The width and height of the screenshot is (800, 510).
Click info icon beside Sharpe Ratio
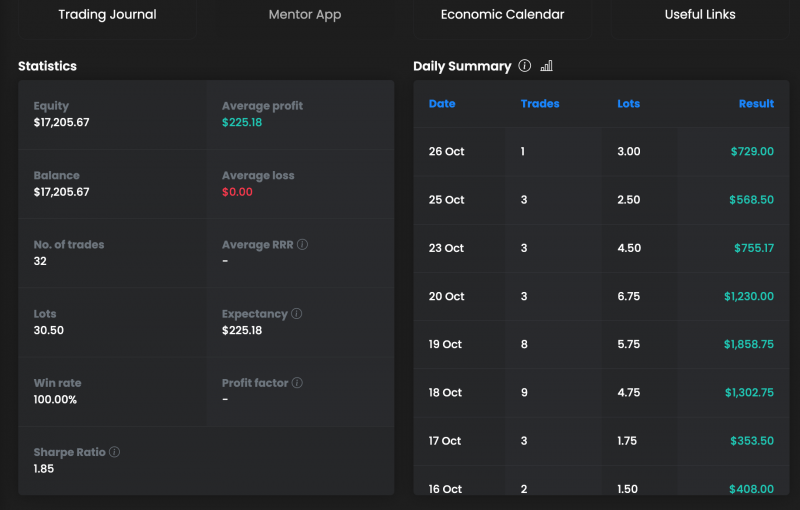coord(114,452)
